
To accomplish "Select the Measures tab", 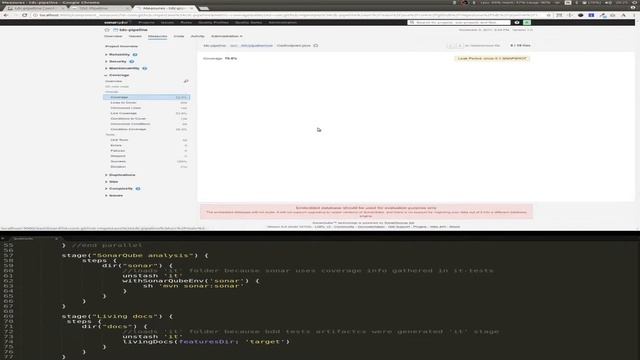I will [158, 36].
